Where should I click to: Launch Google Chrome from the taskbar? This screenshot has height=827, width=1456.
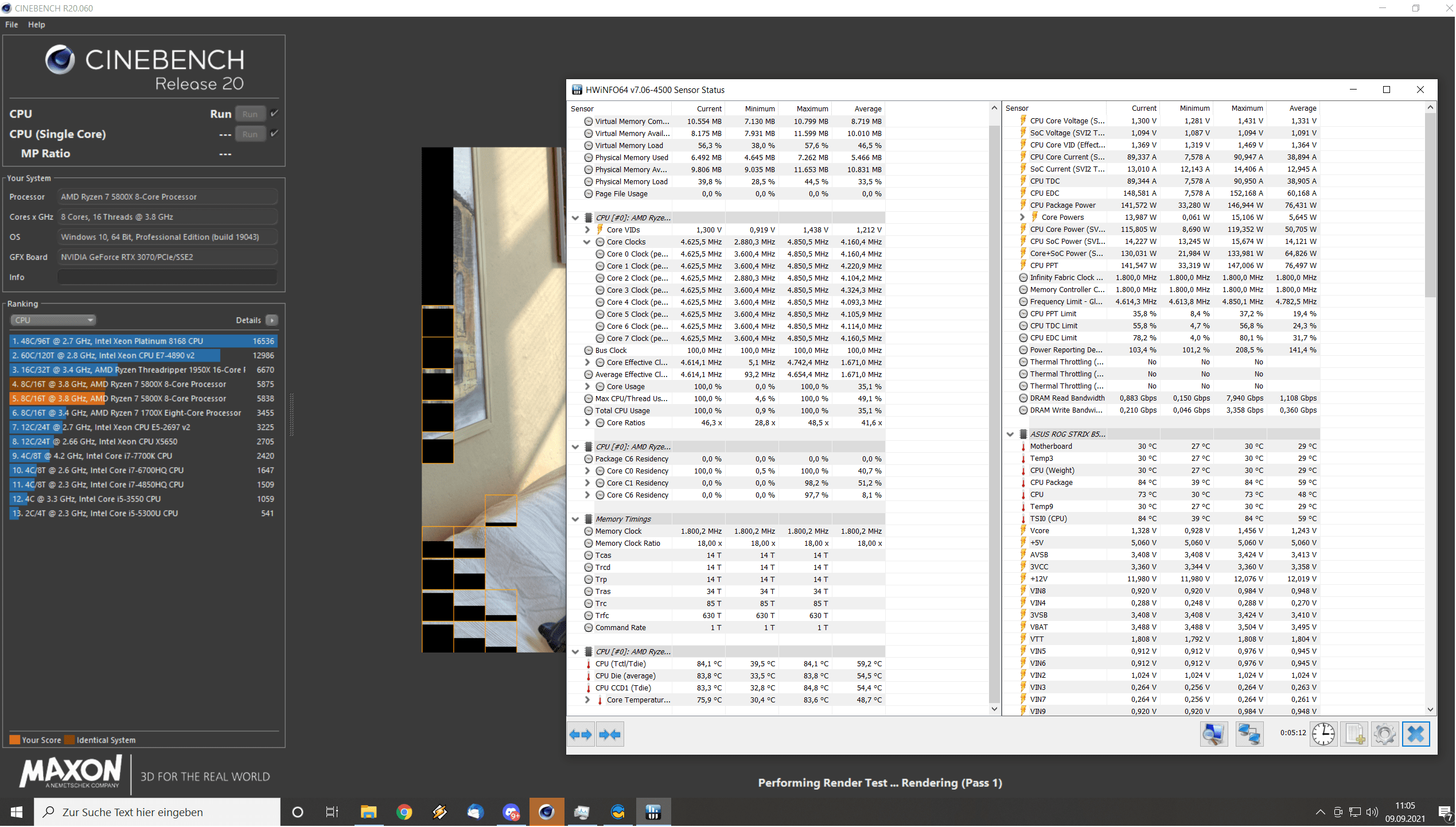pyautogui.click(x=404, y=813)
